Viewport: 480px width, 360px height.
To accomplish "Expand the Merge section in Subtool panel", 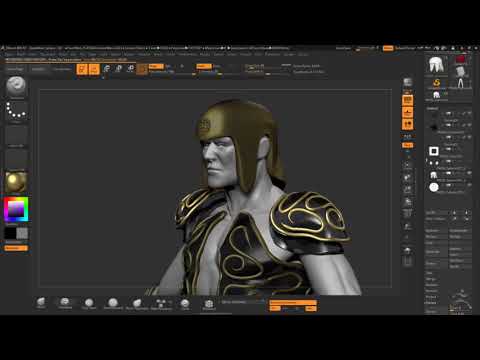I will point(430,279).
